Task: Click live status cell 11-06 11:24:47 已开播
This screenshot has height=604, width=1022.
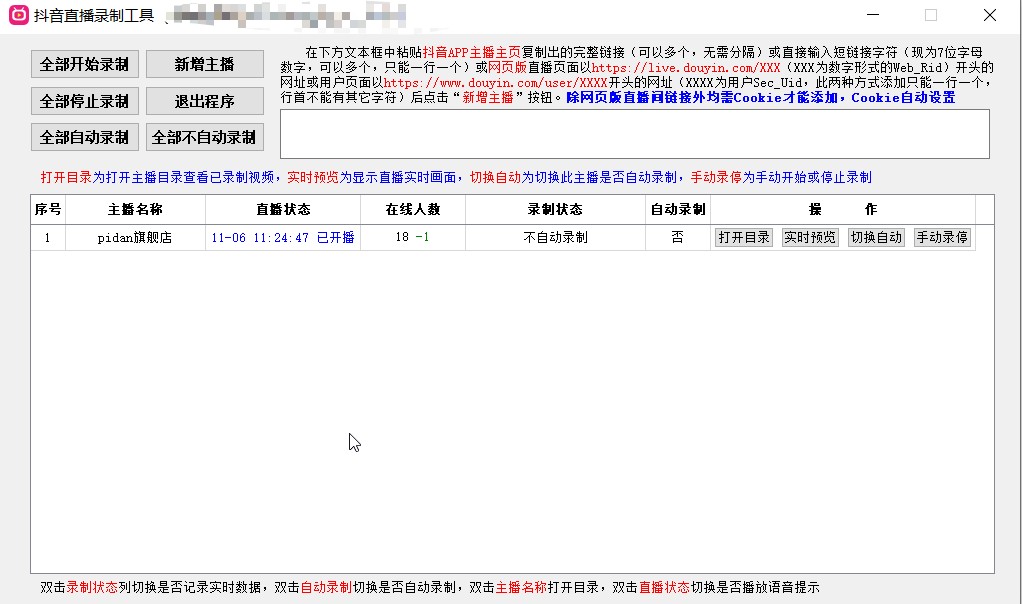Action: (x=283, y=237)
